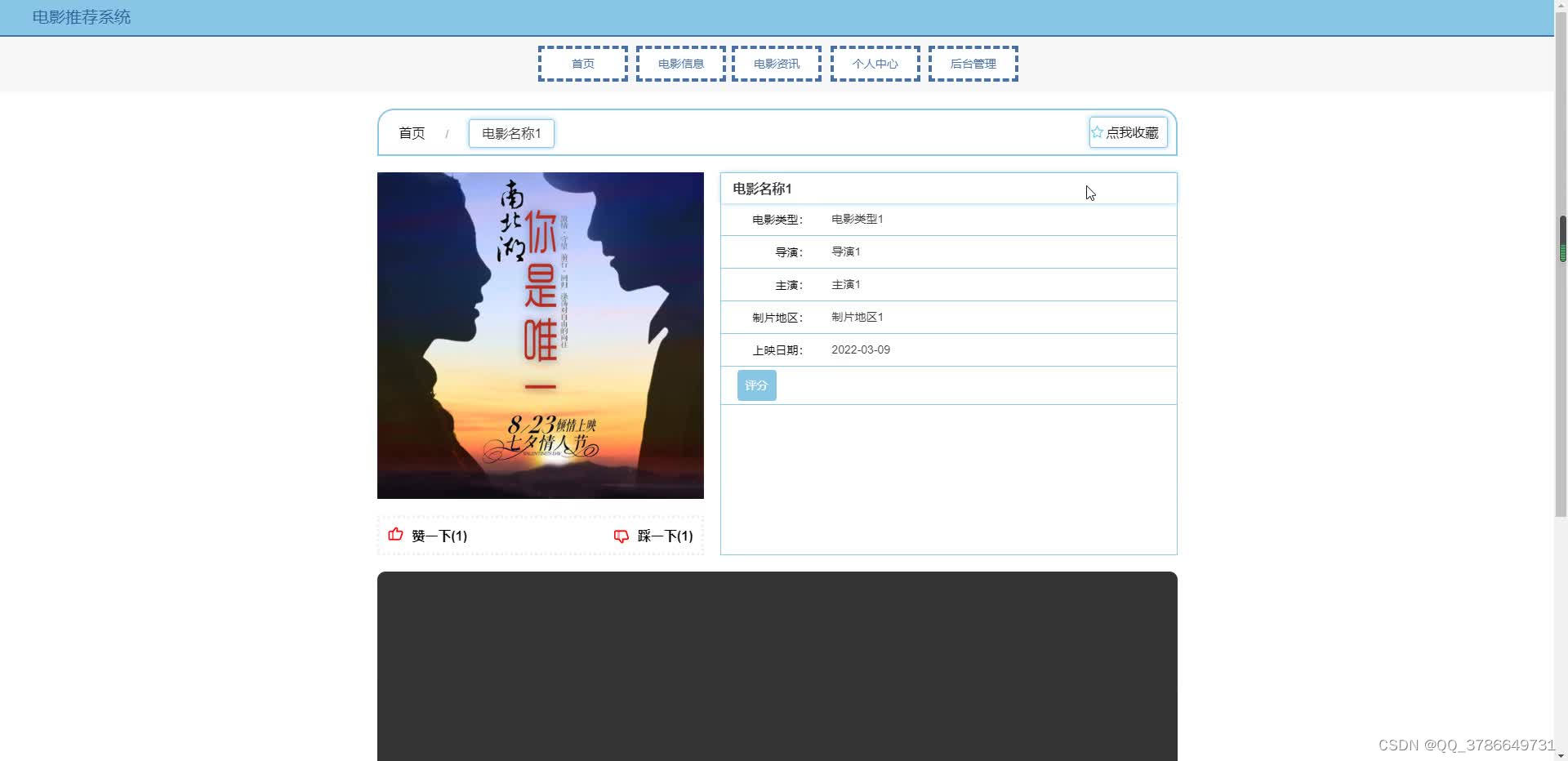Select the 导演1 value text

pos(846,251)
